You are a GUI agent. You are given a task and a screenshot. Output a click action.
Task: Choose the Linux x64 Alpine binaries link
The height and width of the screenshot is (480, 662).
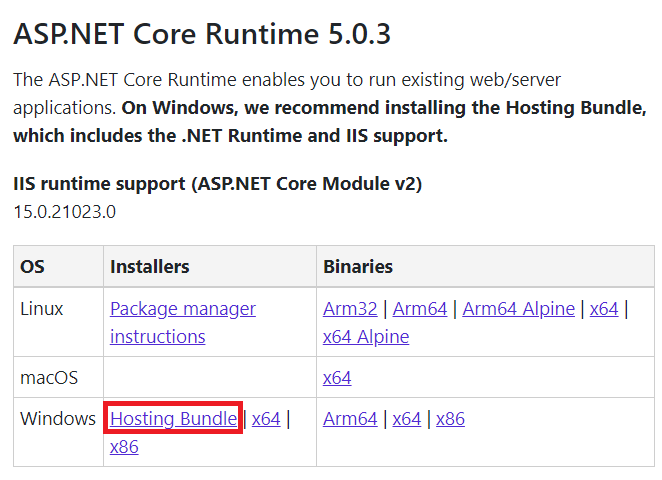click(x=365, y=337)
